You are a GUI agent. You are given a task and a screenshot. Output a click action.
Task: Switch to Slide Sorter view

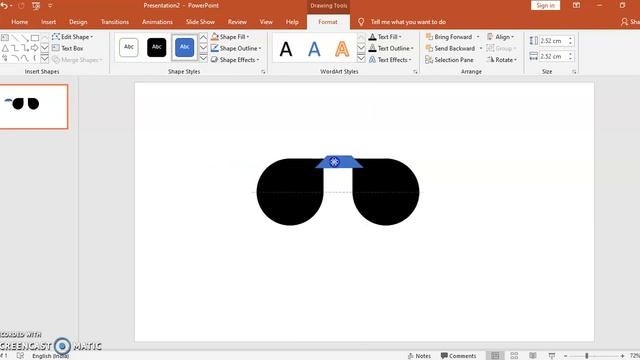[x=514, y=356]
